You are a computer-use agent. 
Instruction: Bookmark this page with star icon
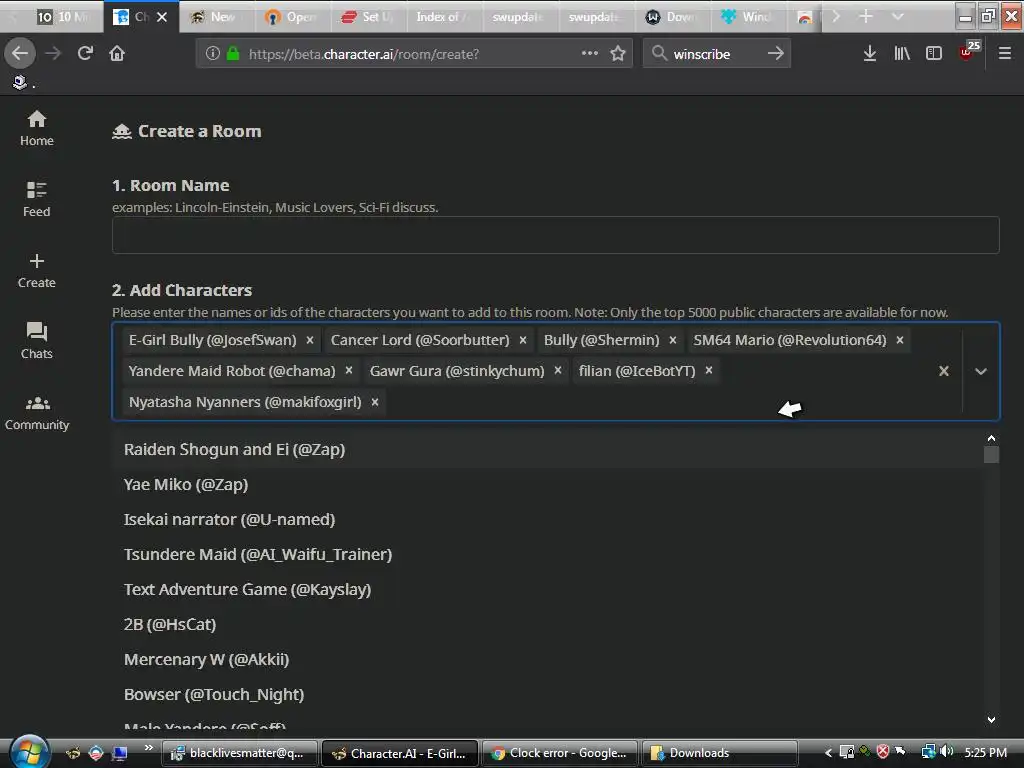point(618,54)
